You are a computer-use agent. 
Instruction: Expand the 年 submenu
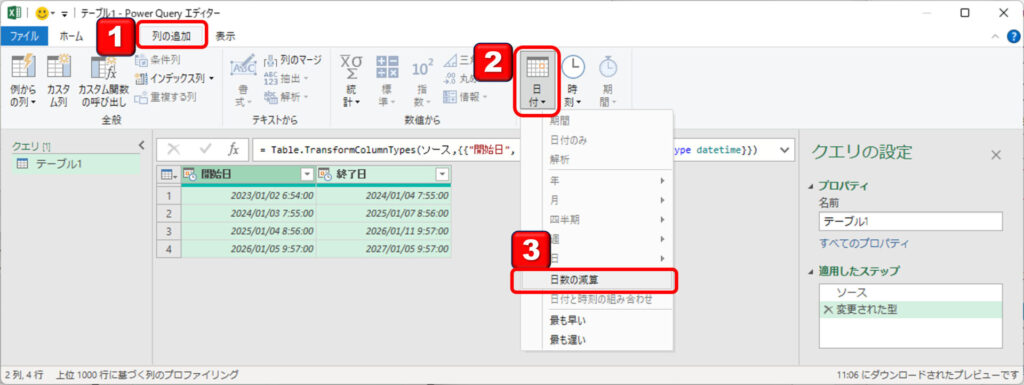597,180
